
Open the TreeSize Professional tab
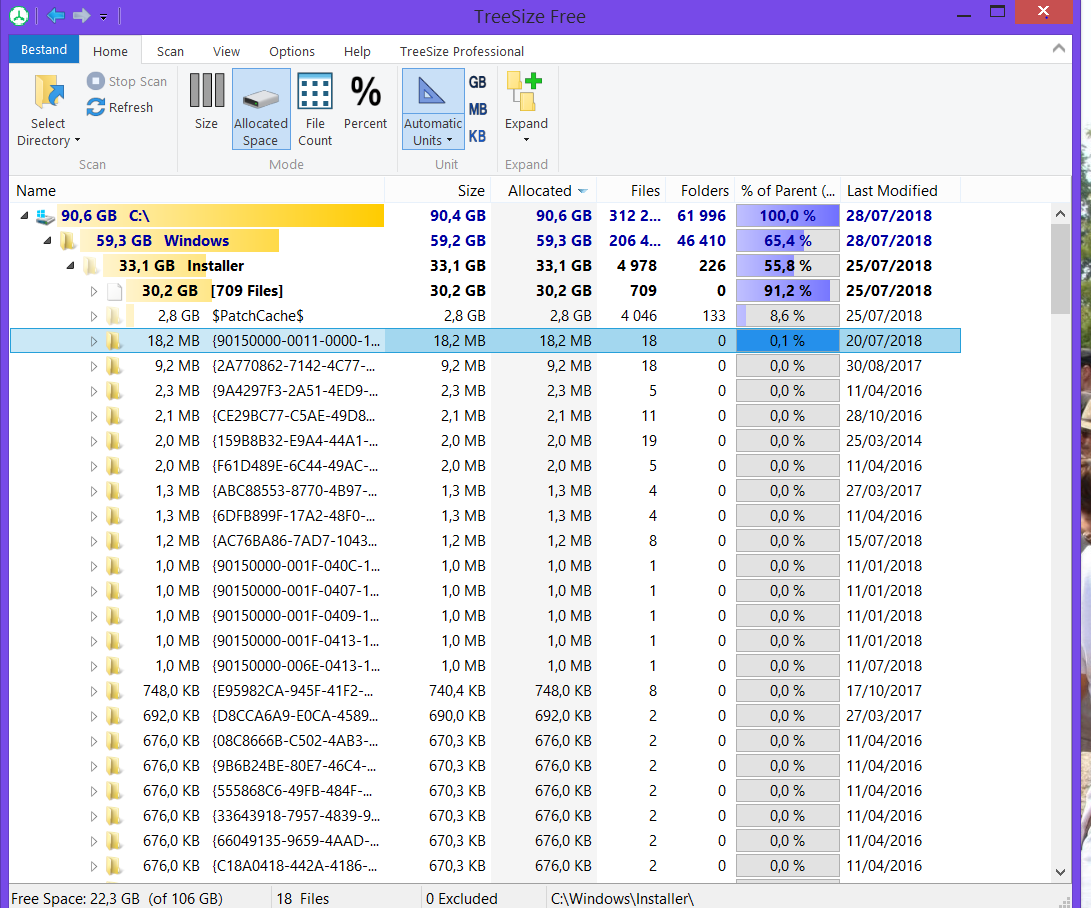pyautogui.click(x=461, y=51)
